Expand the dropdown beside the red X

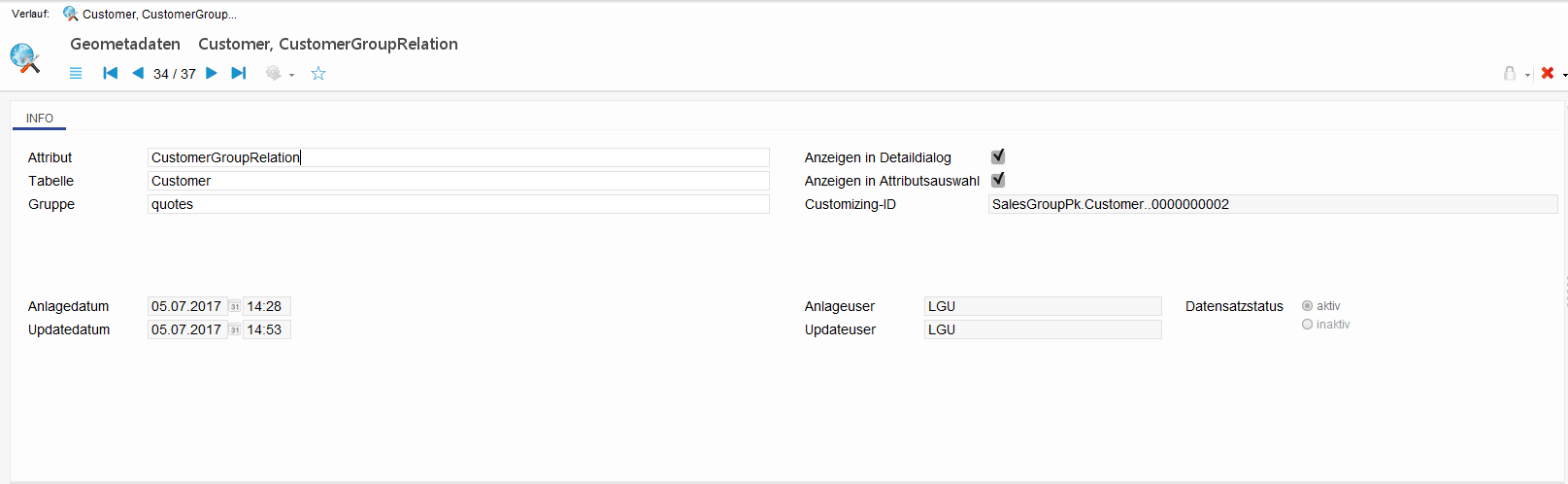click(x=1564, y=75)
